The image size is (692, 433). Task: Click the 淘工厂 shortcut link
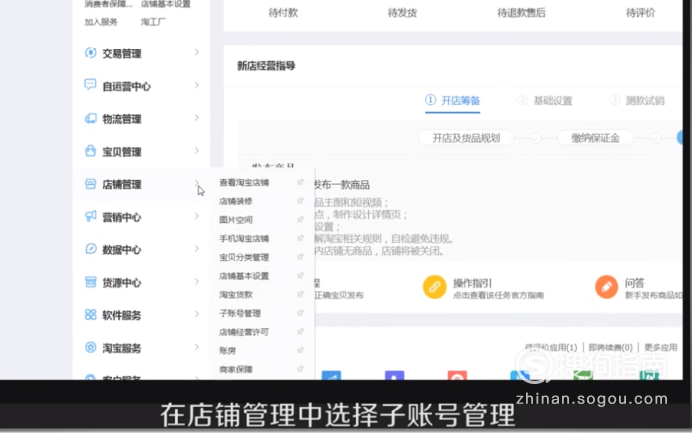pyautogui.click(x=153, y=22)
